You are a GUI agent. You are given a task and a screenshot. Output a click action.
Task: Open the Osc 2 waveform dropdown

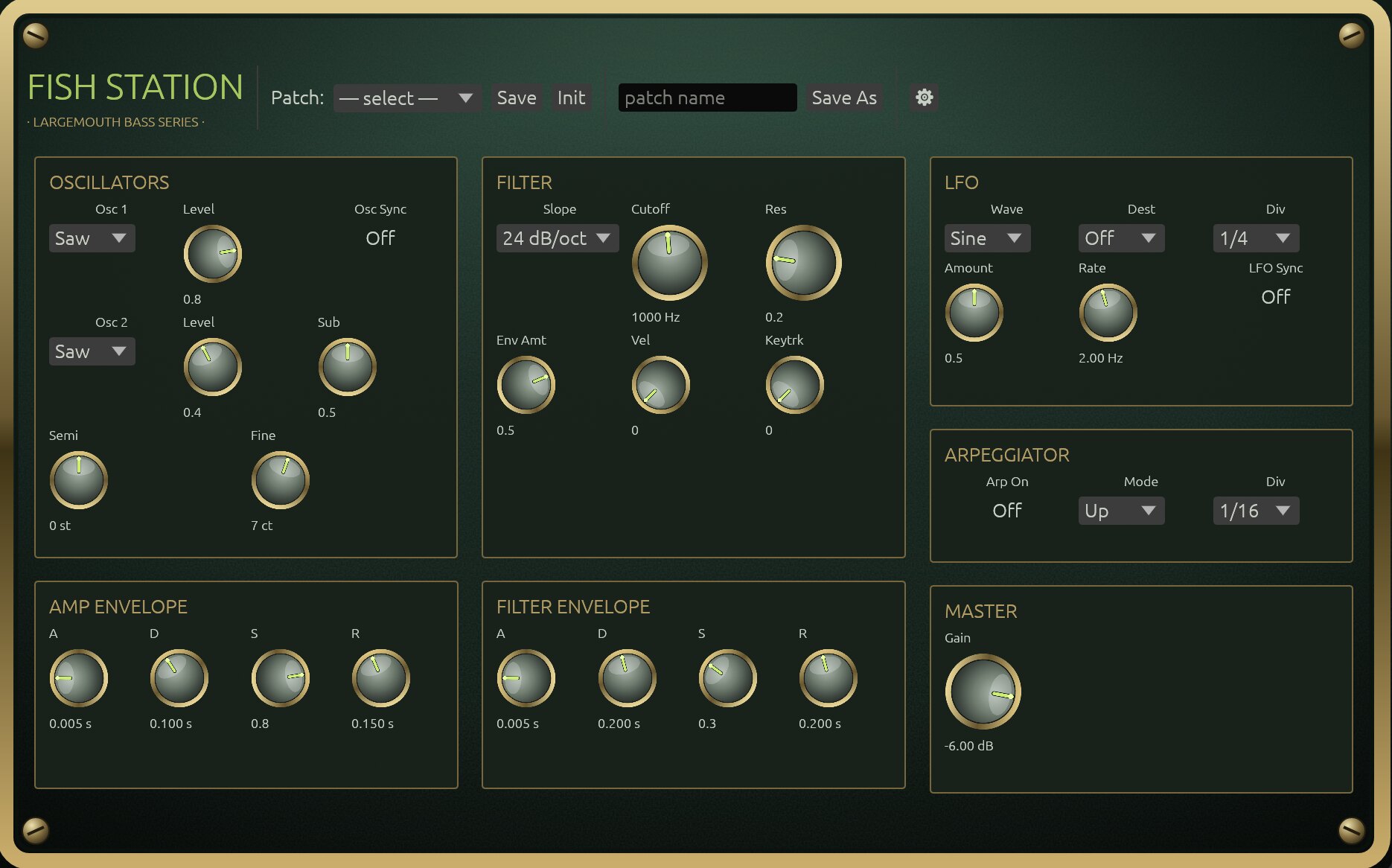(x=92, y=351)
